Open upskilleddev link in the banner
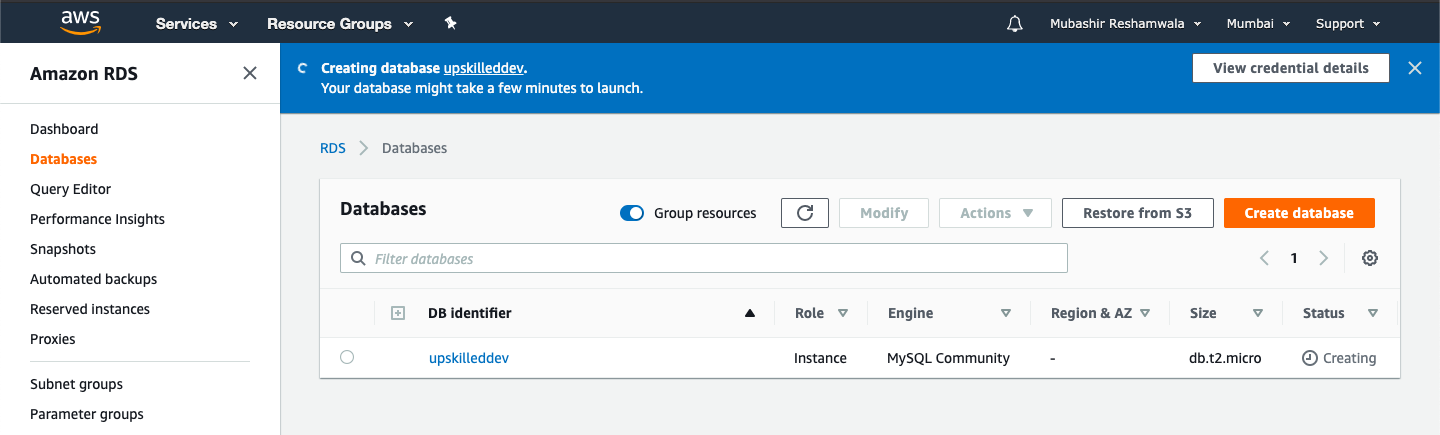The height and width of the screenshot is (435, 1440). [484, 69]
